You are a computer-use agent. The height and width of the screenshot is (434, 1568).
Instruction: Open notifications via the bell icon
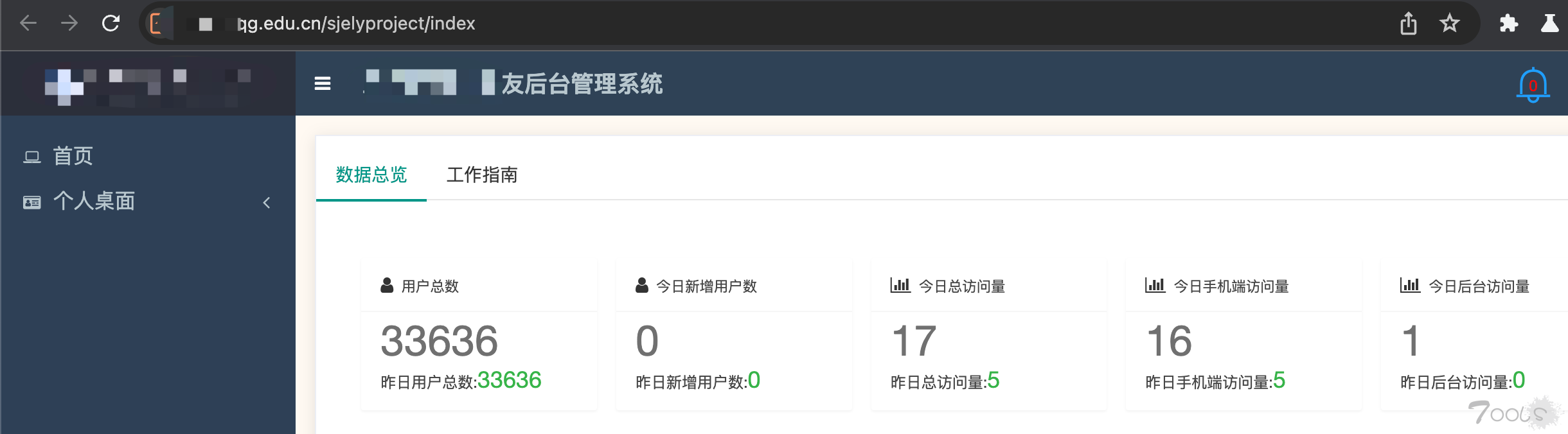[1533, 85]
